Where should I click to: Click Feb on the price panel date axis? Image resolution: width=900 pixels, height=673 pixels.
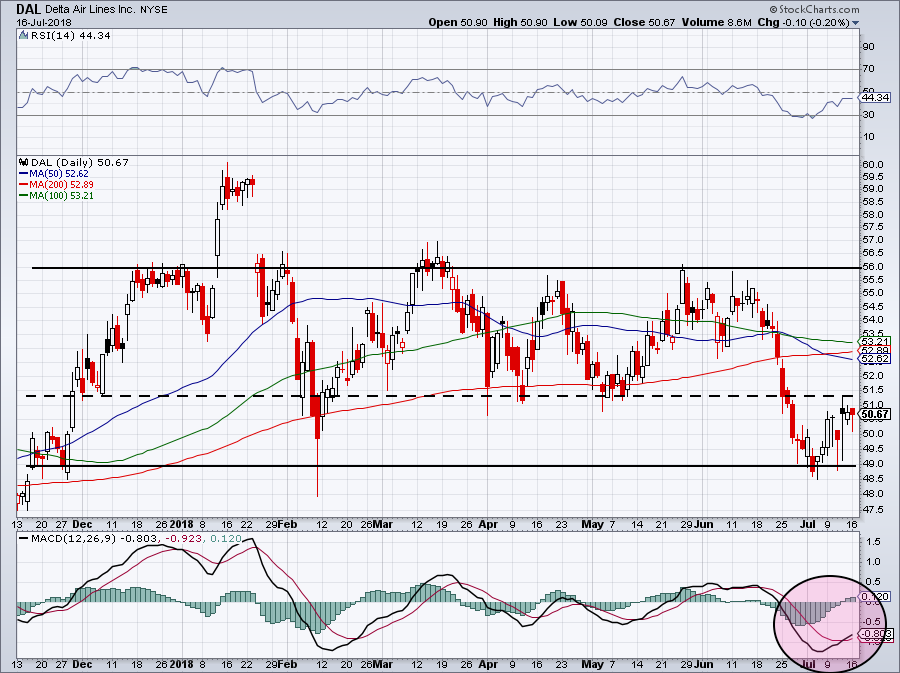(288, 524)
